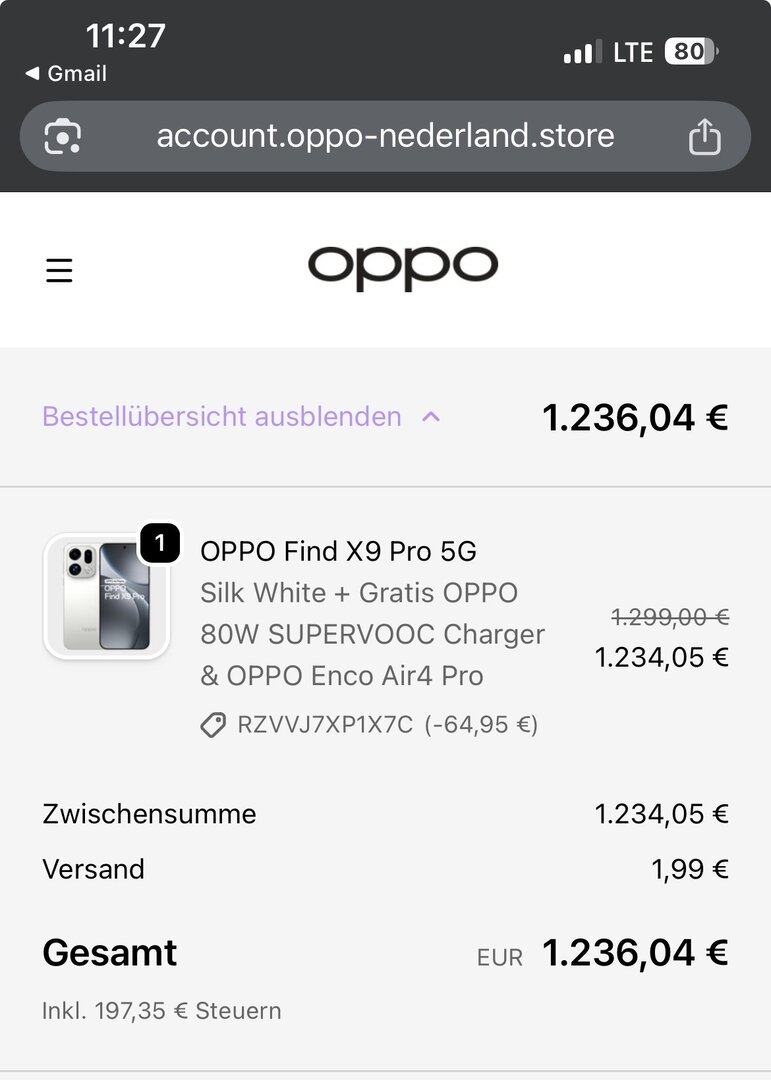This screenshot has height=1080, width=771.
Task: Tap the share icon in the address bar
Action: (704, 136)
